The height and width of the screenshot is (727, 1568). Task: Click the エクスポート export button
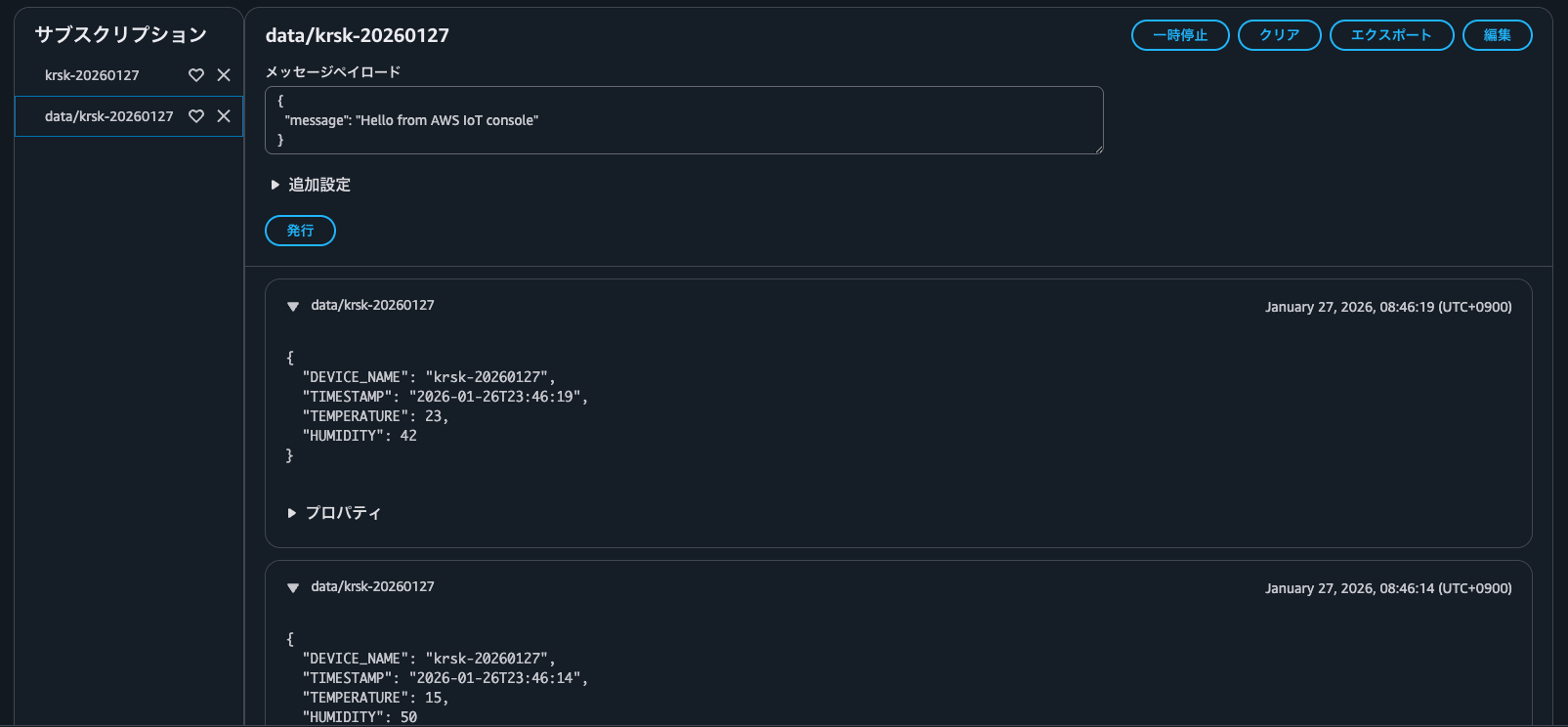coord(1391,35)
